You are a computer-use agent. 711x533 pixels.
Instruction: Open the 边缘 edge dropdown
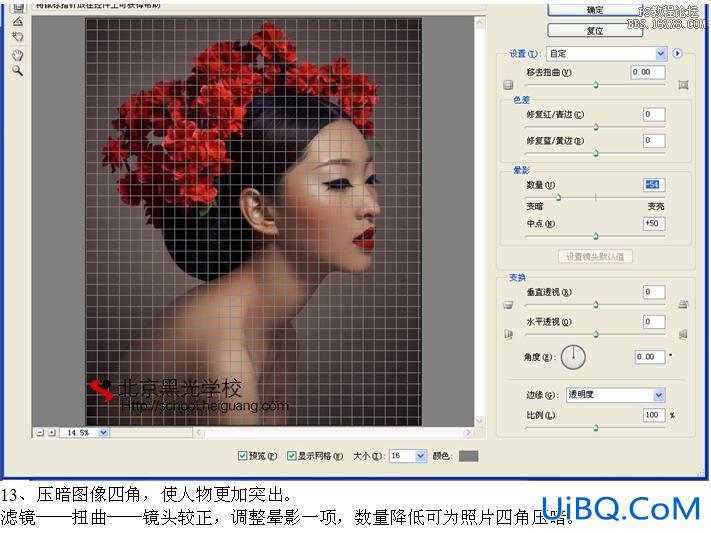(615, 395)
